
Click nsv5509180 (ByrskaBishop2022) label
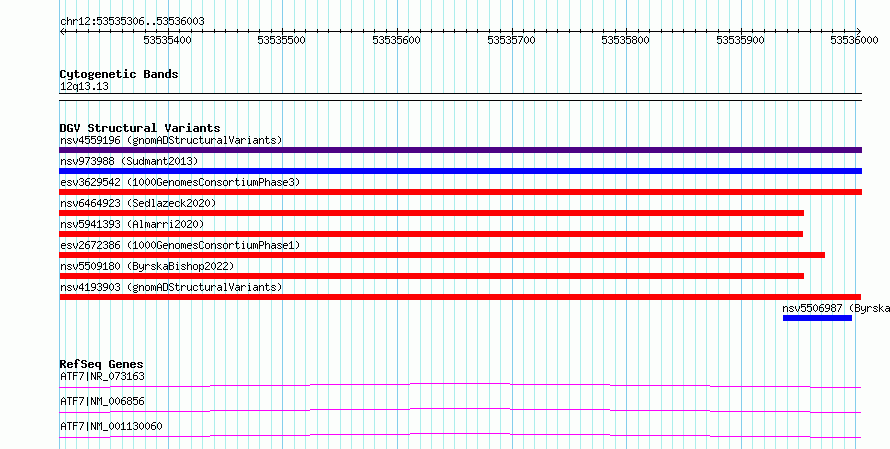point(147,266)
